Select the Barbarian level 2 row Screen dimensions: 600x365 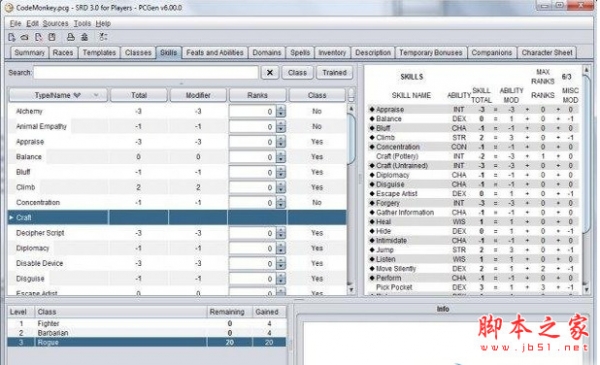coord(147,333)
